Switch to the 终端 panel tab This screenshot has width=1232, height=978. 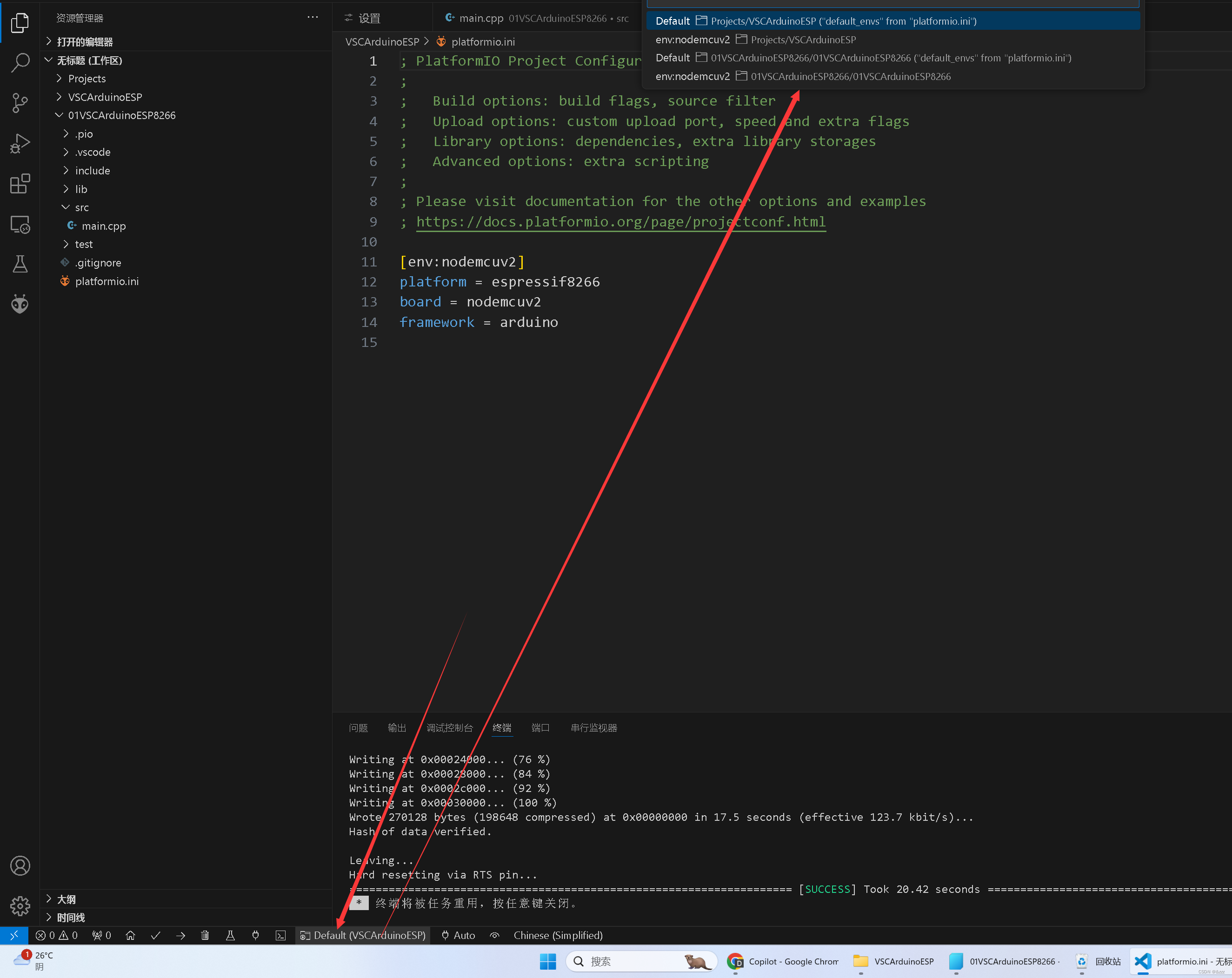tap(502, 728)
